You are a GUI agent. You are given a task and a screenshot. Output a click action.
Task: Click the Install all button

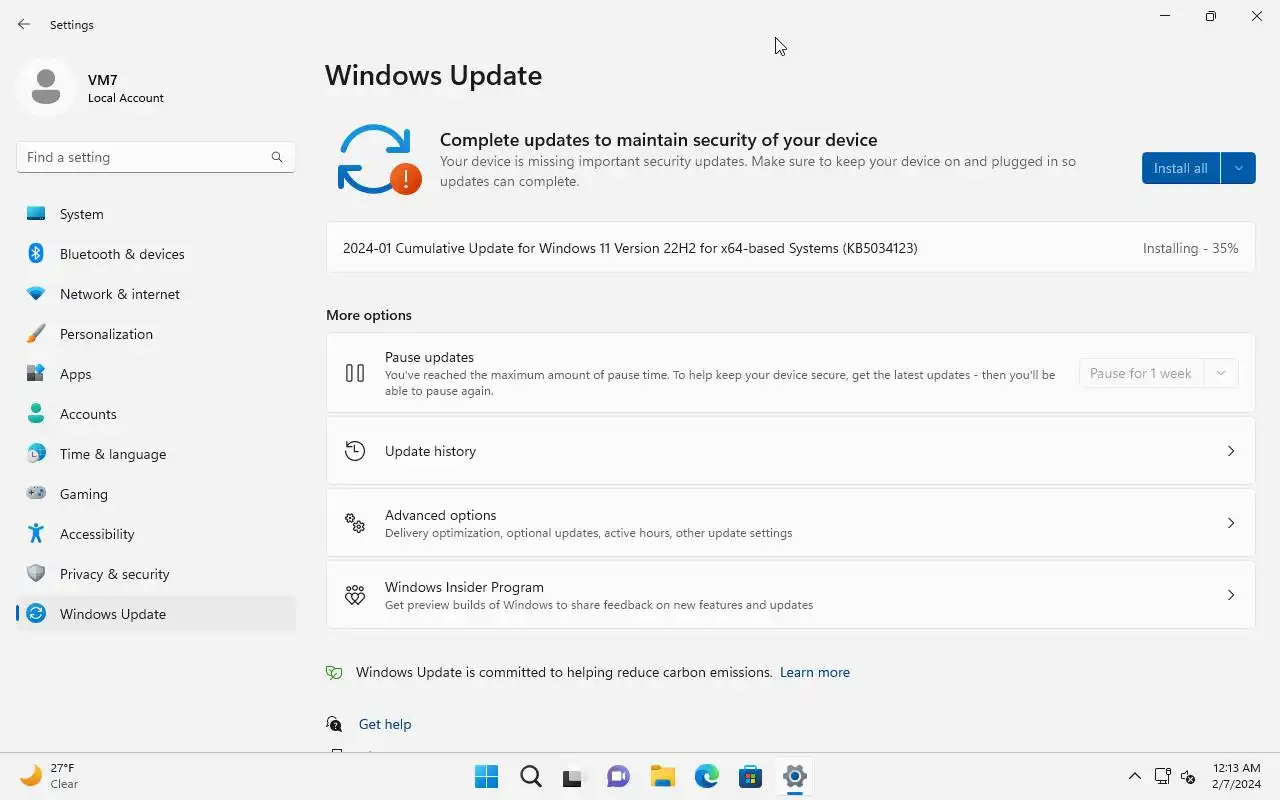click(x=1181, y=168)
